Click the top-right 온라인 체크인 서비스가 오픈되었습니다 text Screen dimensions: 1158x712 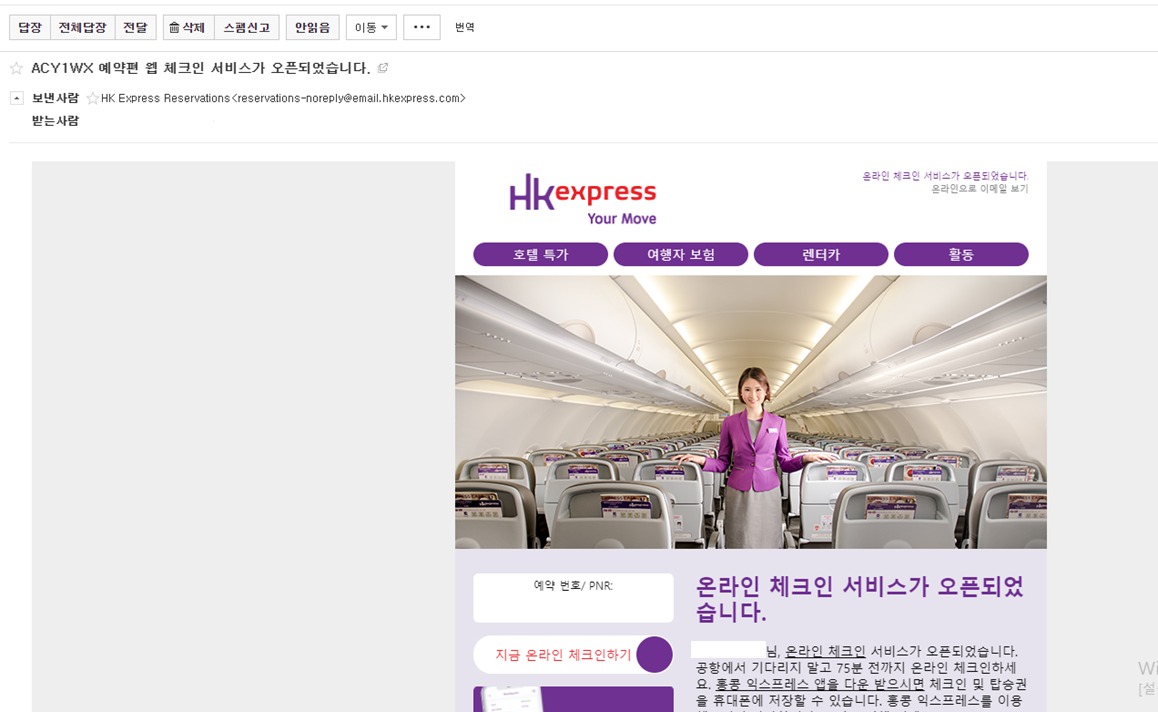[x=945, y=176]
